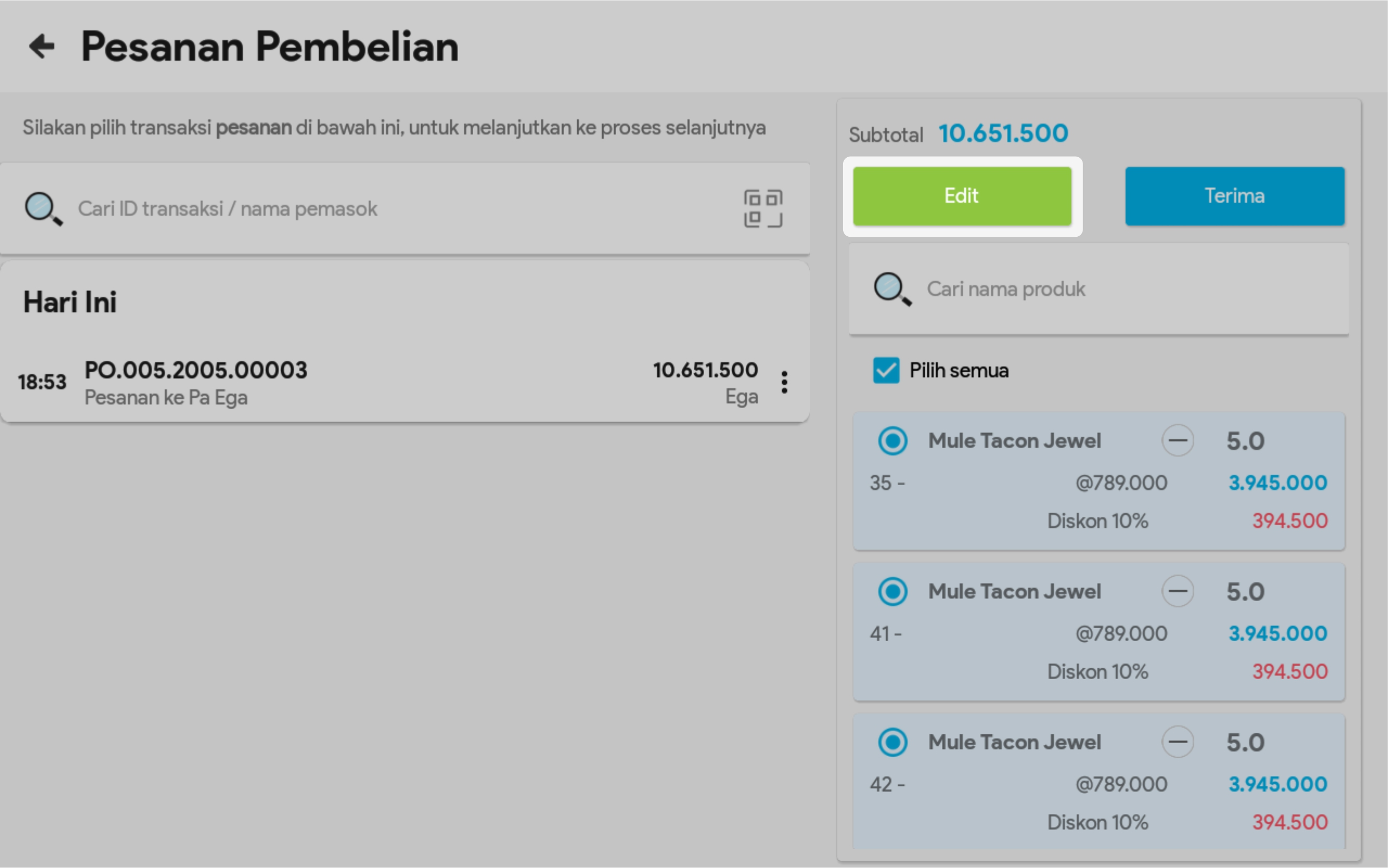Toggle the radio for Mule Tacon Jewel size 41
The width and height of the screenshot is (1388, 868).
[893, 591]
